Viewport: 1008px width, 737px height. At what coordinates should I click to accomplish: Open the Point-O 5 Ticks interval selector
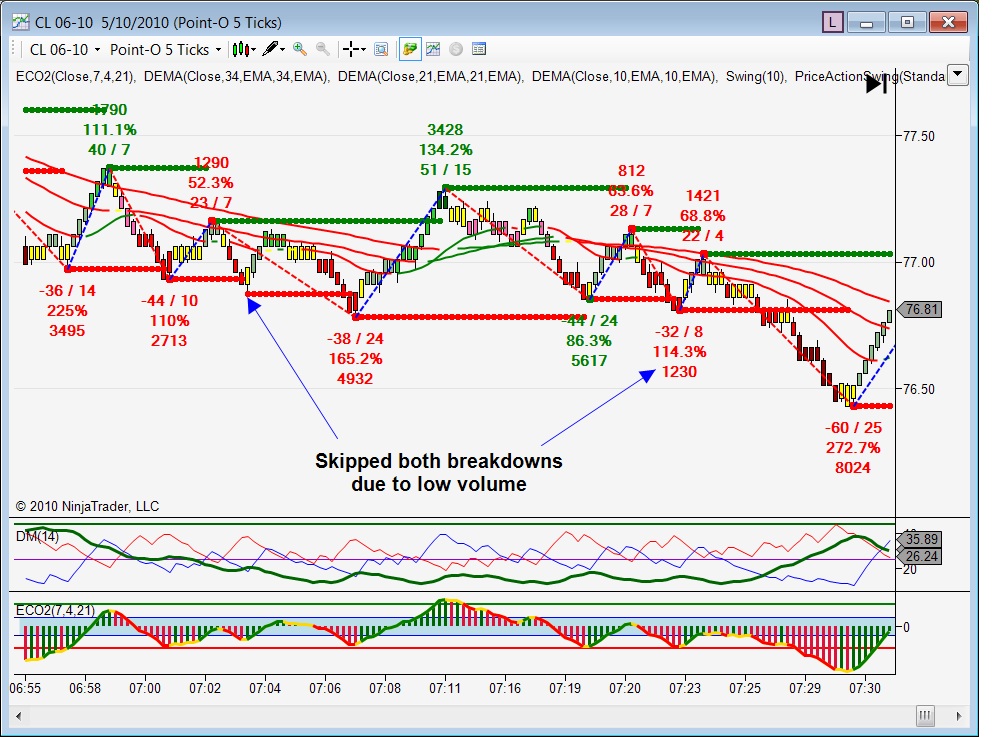[165, 50]
